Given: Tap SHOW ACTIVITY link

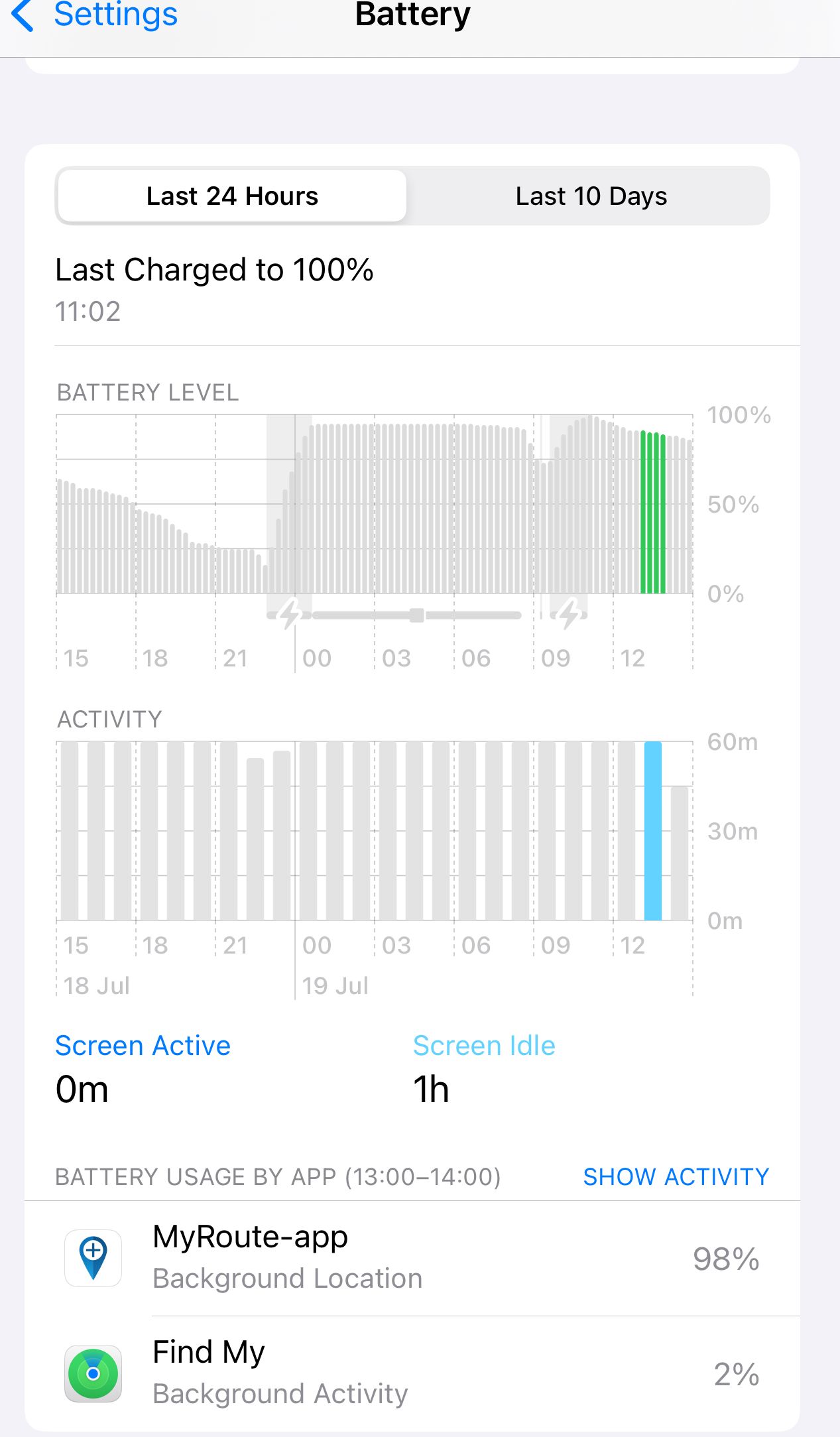Looking at the screenshot, I should (676, 1176).
